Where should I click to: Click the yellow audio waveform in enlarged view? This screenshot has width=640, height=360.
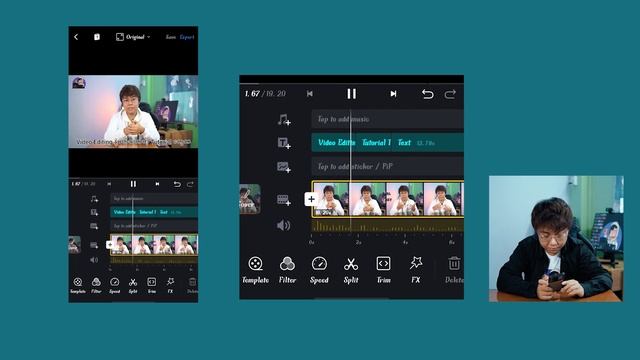point(388,226)
